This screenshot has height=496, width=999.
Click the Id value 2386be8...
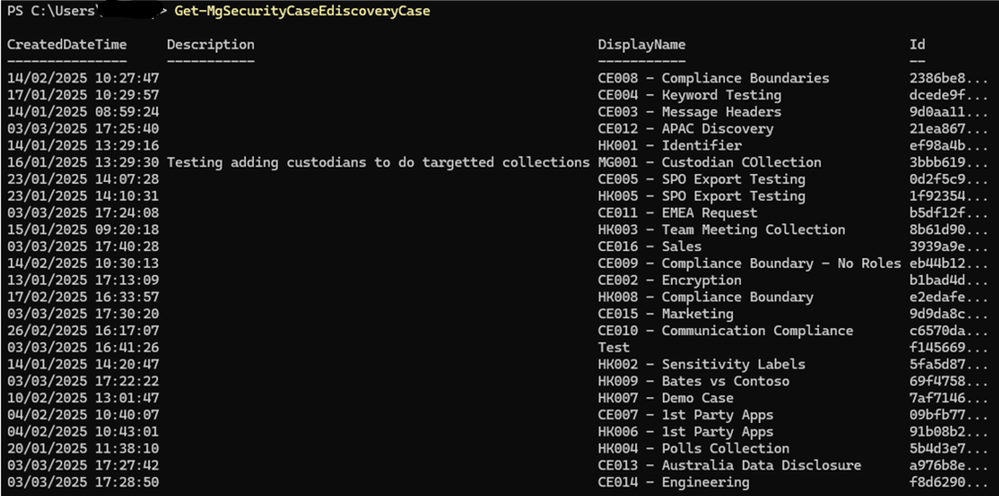pyautogui.click(x=937, y=78)
